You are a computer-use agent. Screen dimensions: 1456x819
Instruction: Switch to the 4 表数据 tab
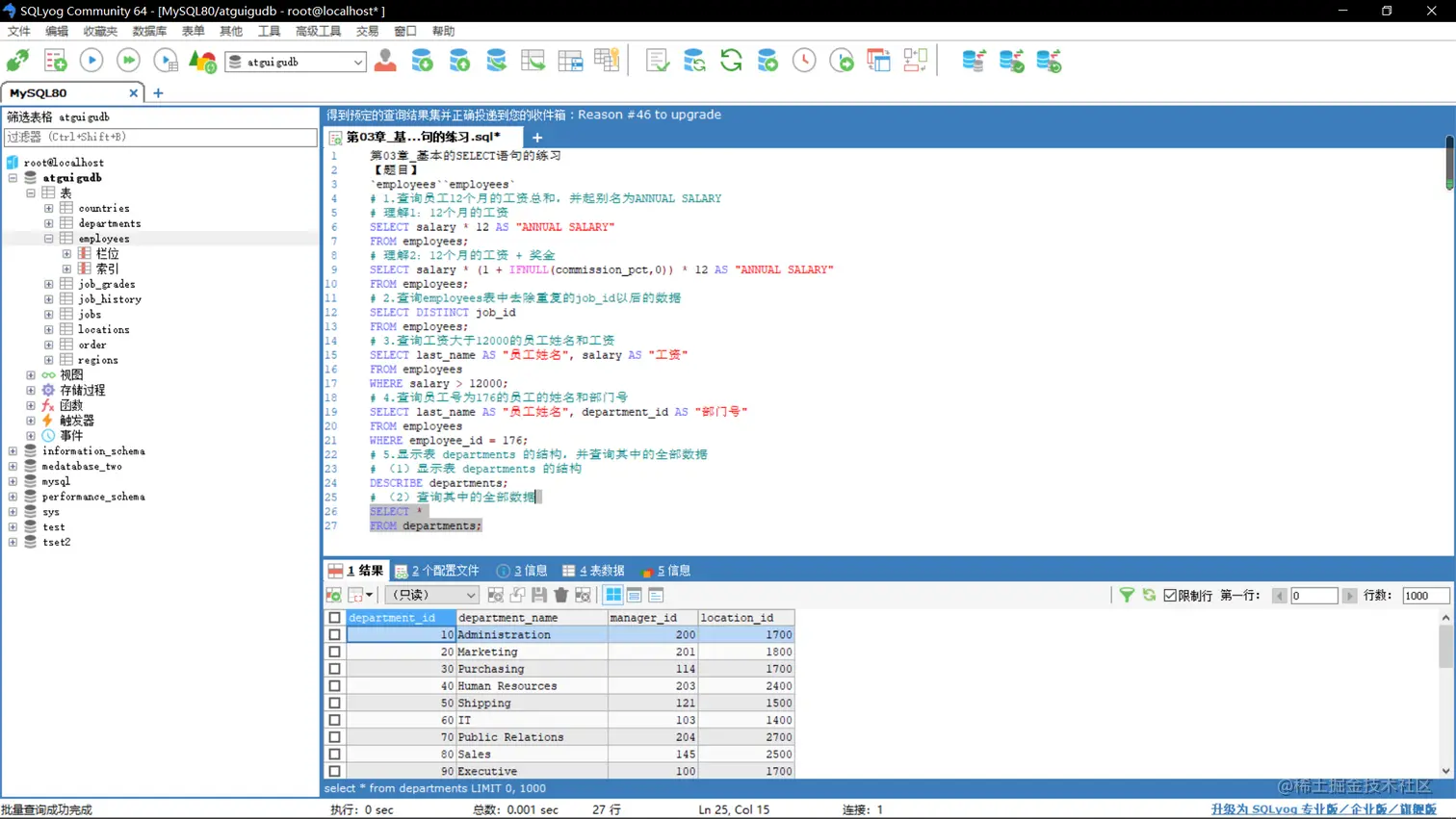point(593,571)
